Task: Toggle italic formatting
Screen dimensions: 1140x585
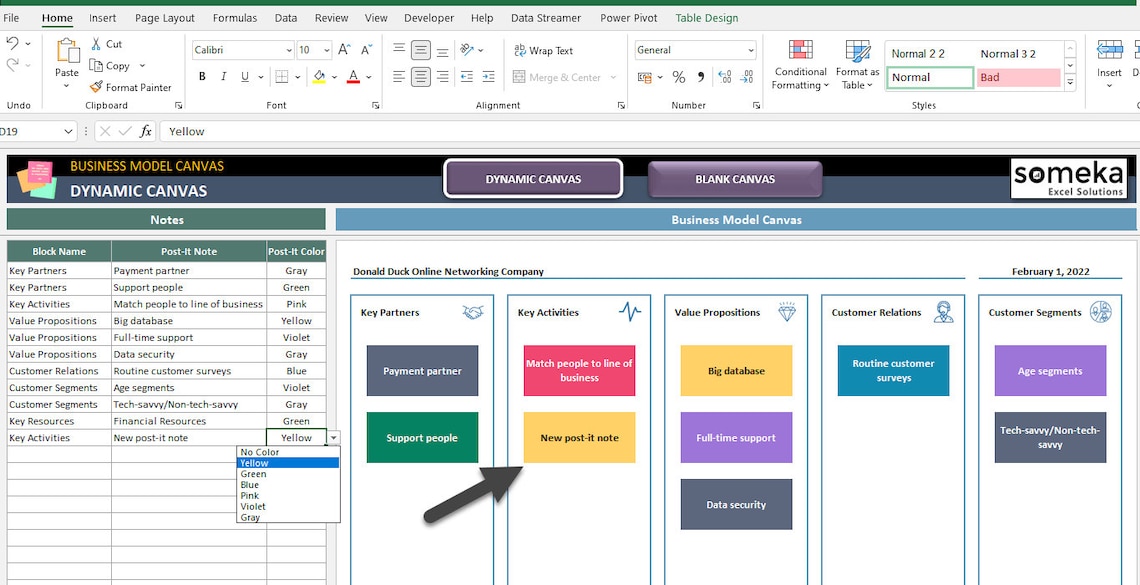Action: pyautogui.click(x=222, y=75)
